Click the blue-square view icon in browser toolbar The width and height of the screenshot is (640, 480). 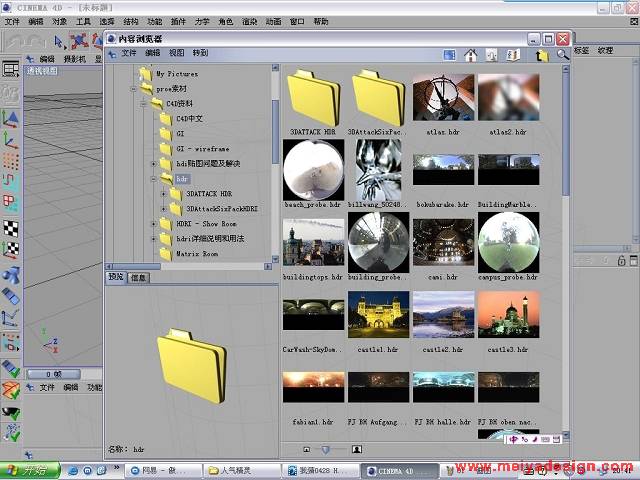coord(447,55)
